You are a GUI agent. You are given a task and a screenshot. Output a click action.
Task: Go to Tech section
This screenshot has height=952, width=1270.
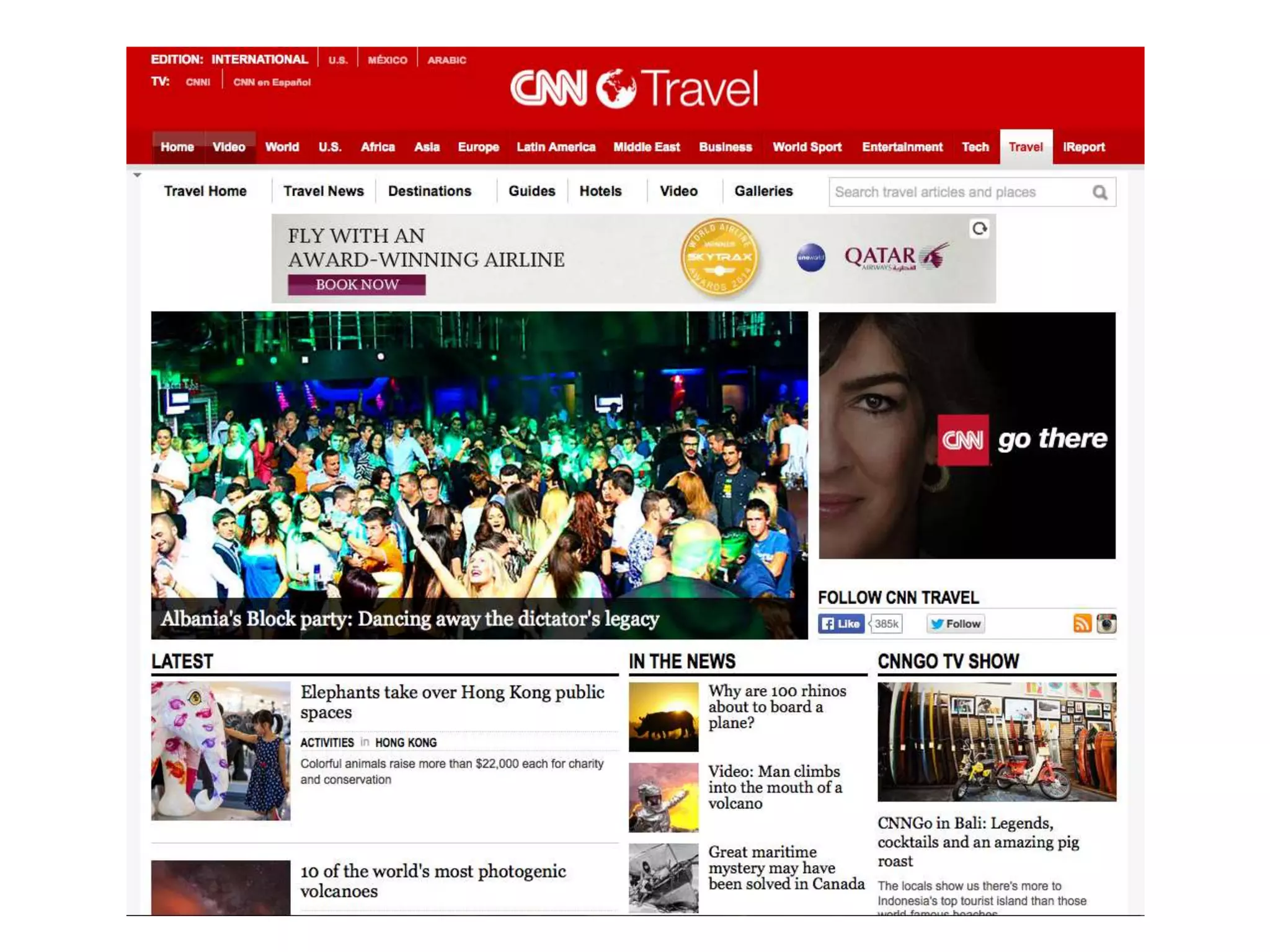click(x=975, y=147)
